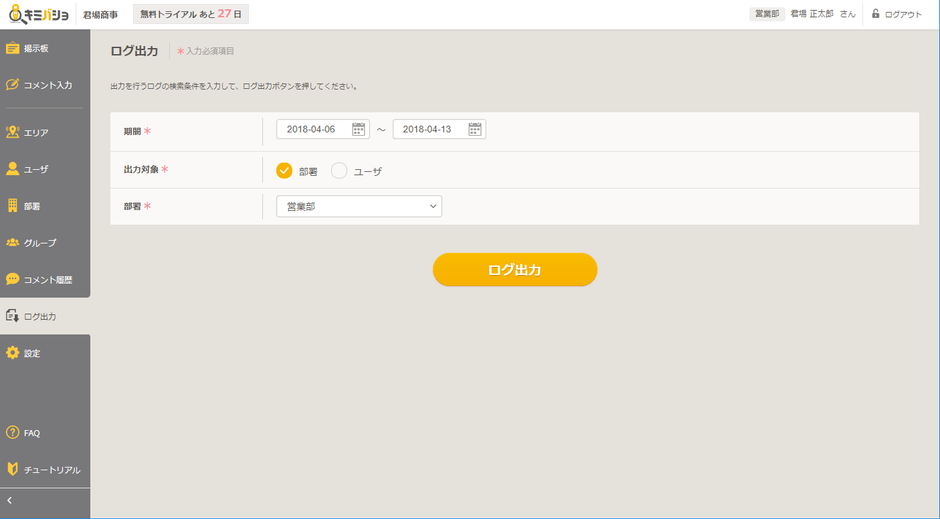Open the チュートリアル menu item
Screen dimensions: 940x519
click(51, 470)
